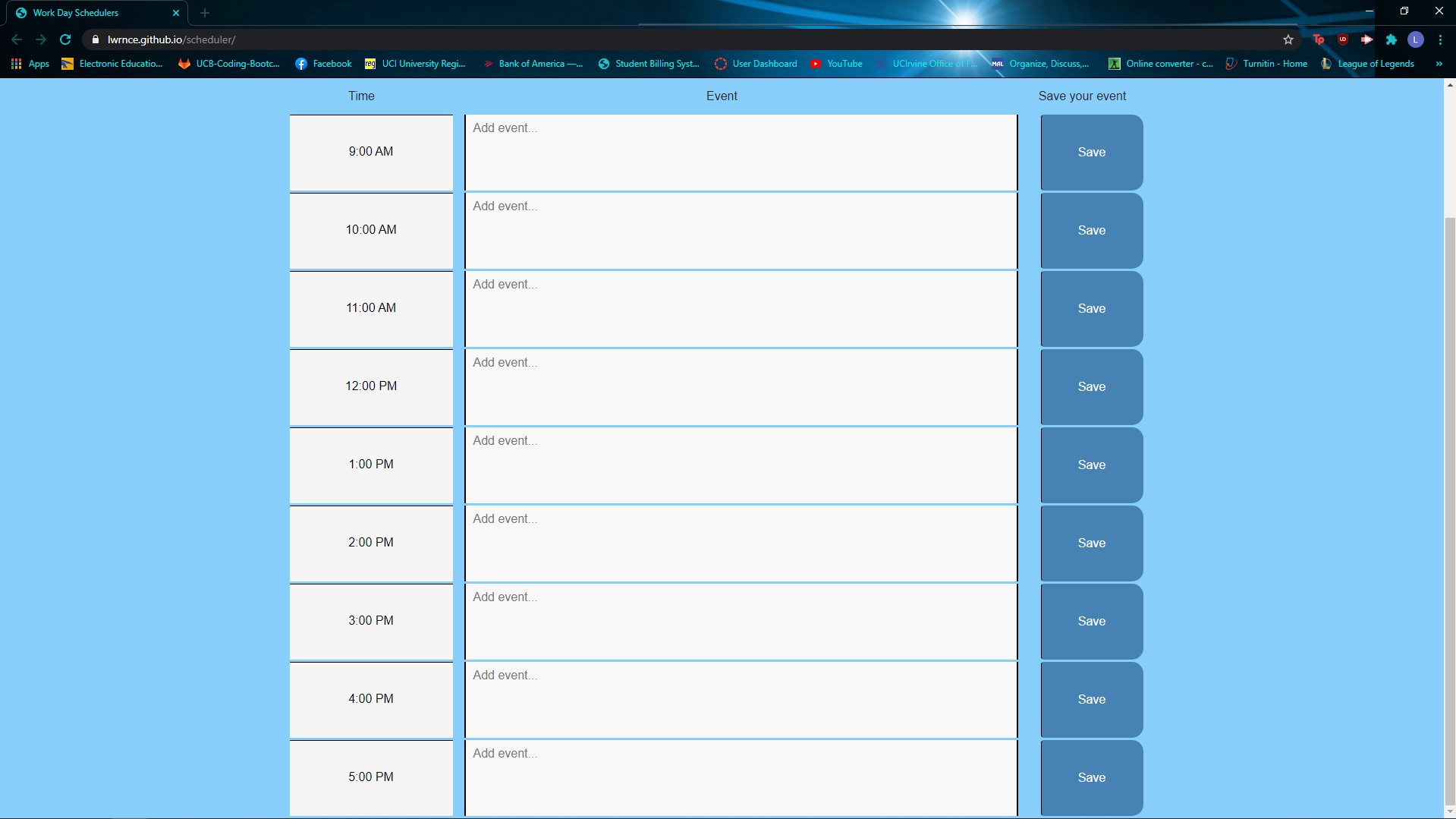Viewport: 1456px width, 819px height.
Task: Save the 3:00 PM event
Action: pos(1092,622)
